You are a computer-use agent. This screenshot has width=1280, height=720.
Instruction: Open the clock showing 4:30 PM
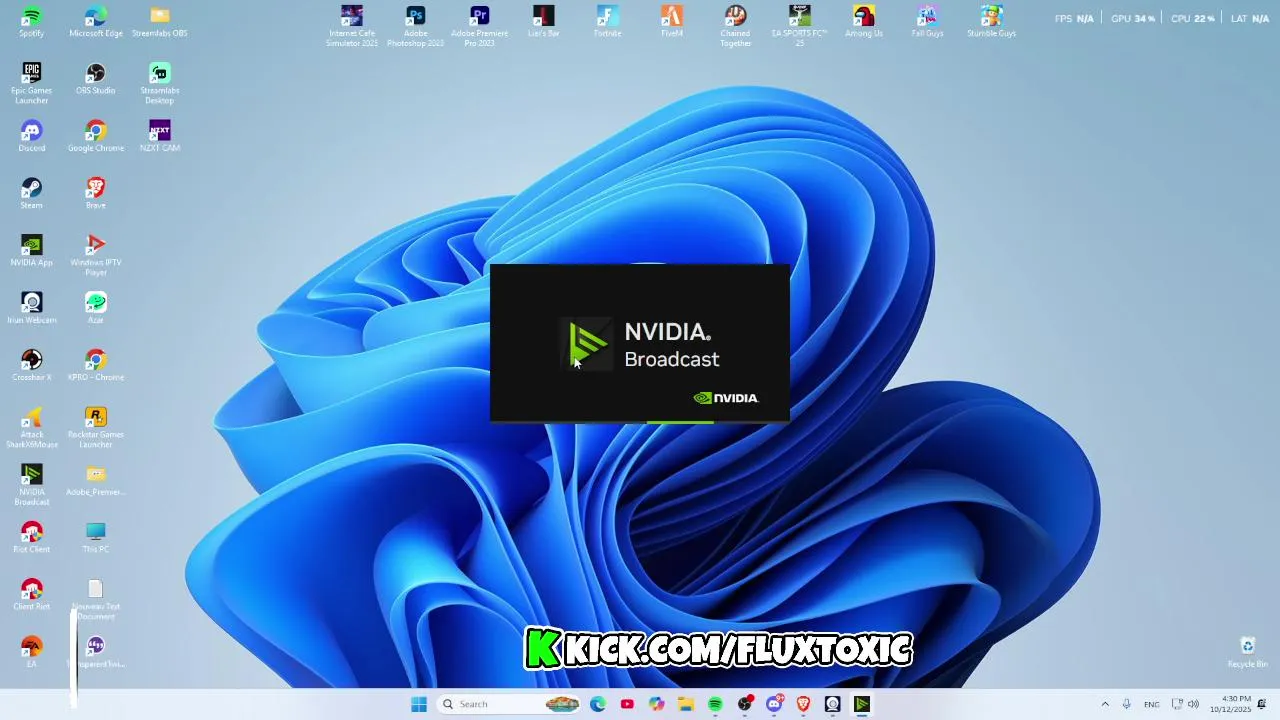click(1230, 704)
